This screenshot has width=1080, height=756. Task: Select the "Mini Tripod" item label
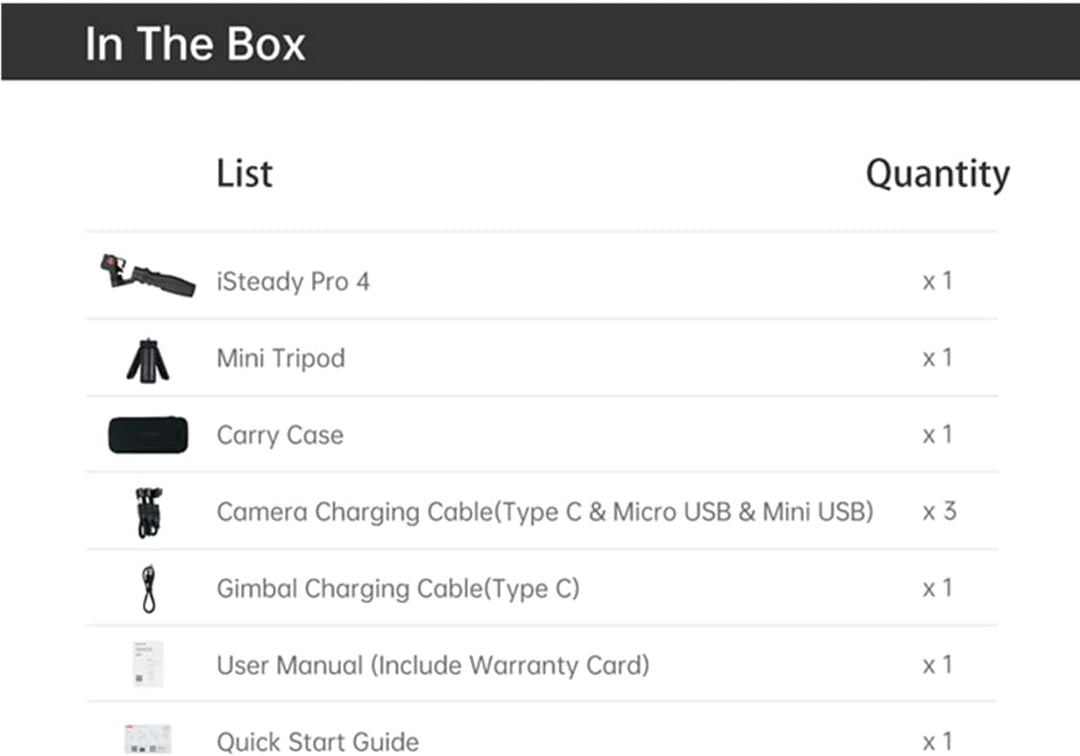281,358
